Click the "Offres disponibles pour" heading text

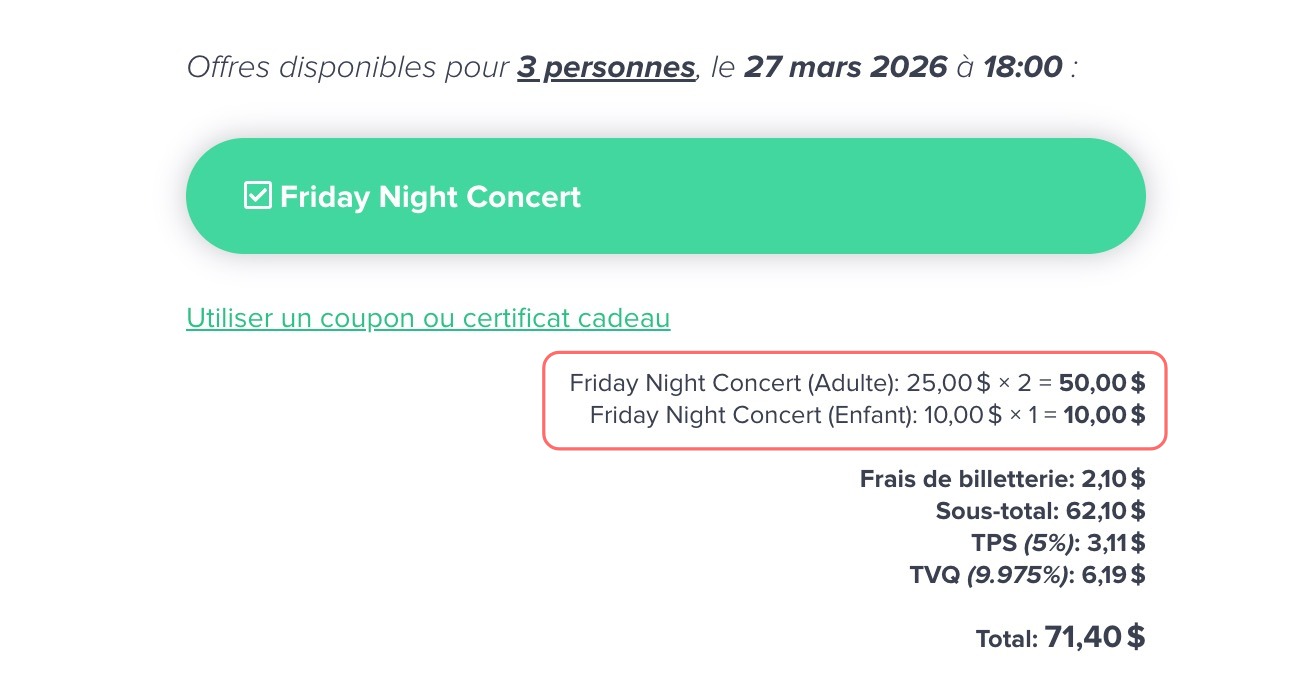pos(348,68)
